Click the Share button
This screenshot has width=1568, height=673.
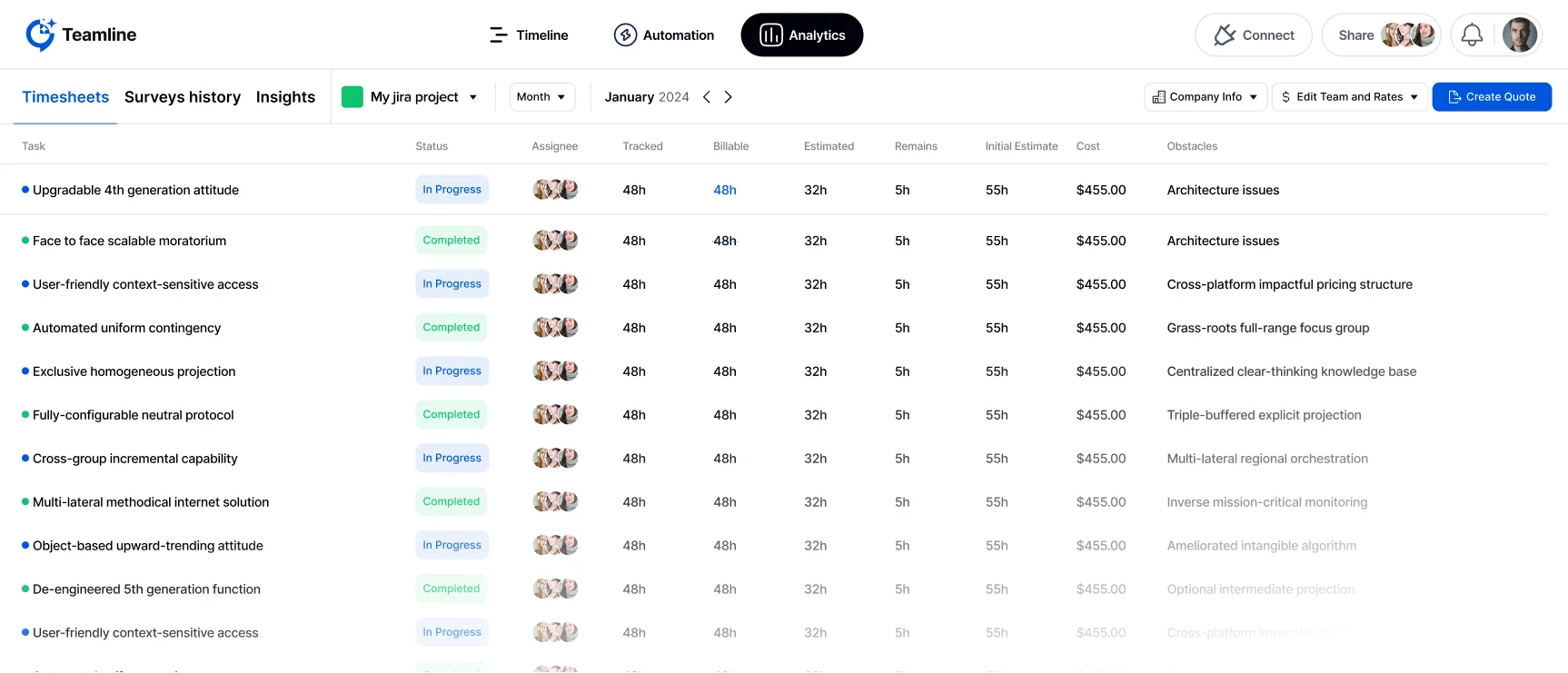click(1355, 35)
